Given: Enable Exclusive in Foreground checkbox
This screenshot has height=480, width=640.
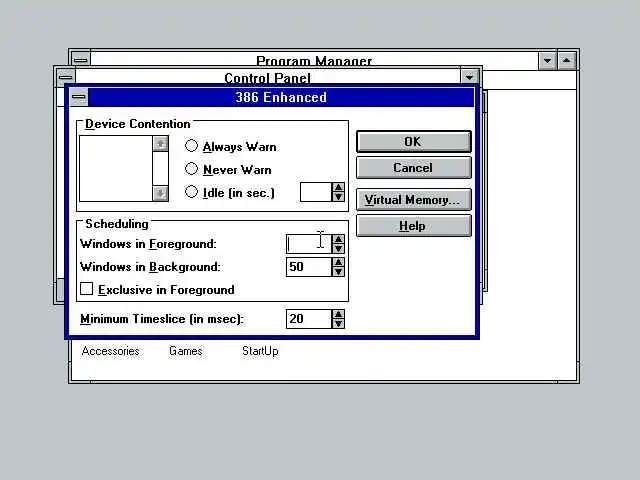Looking at the screenshot, I should [158, 289].
